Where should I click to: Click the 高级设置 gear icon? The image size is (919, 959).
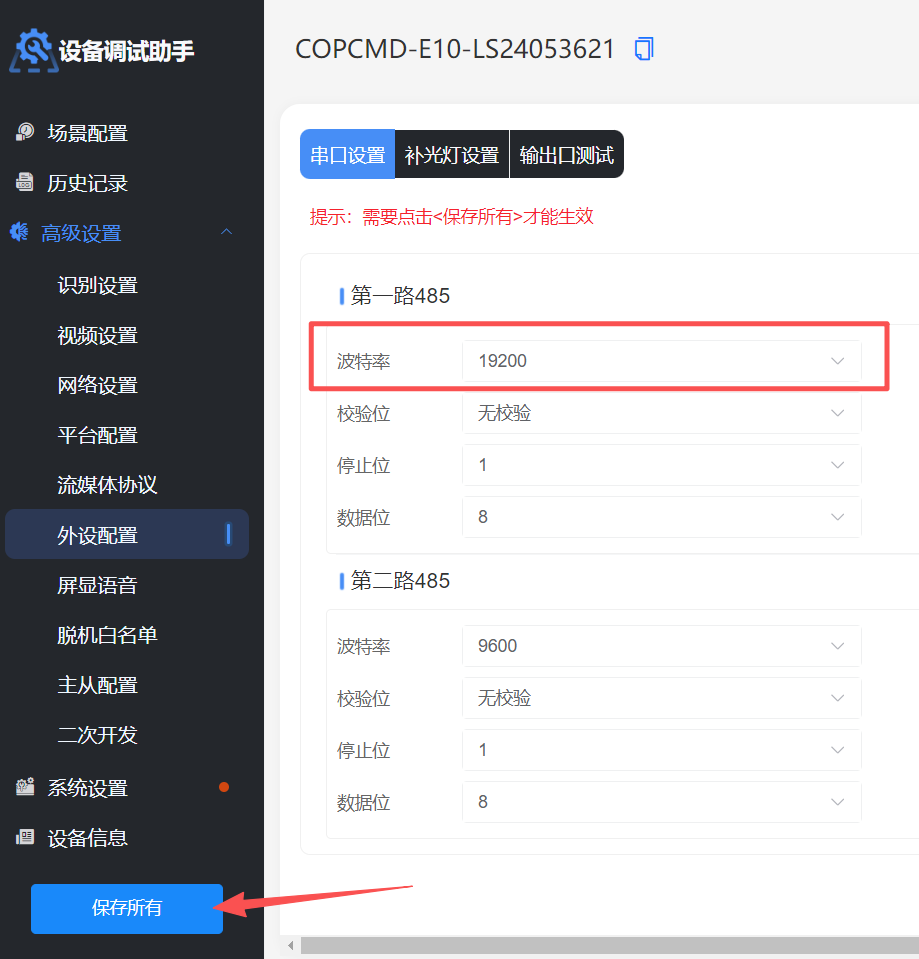pos(20,233)
